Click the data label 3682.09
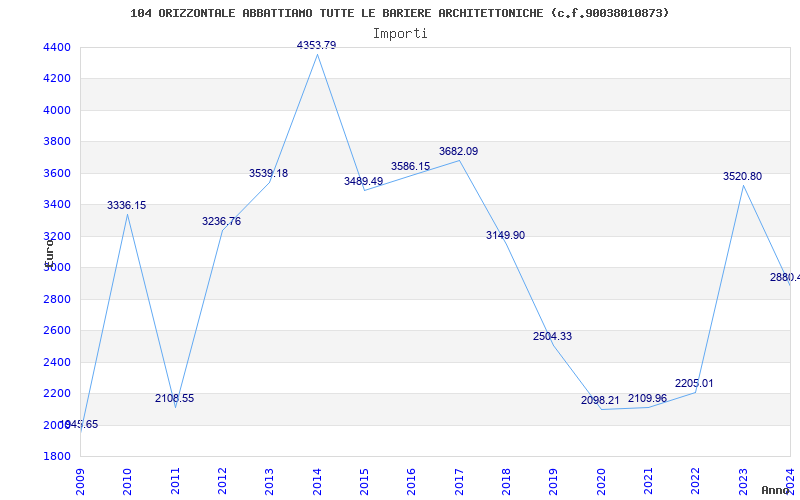The image size is (800, 500). point(459,152)
